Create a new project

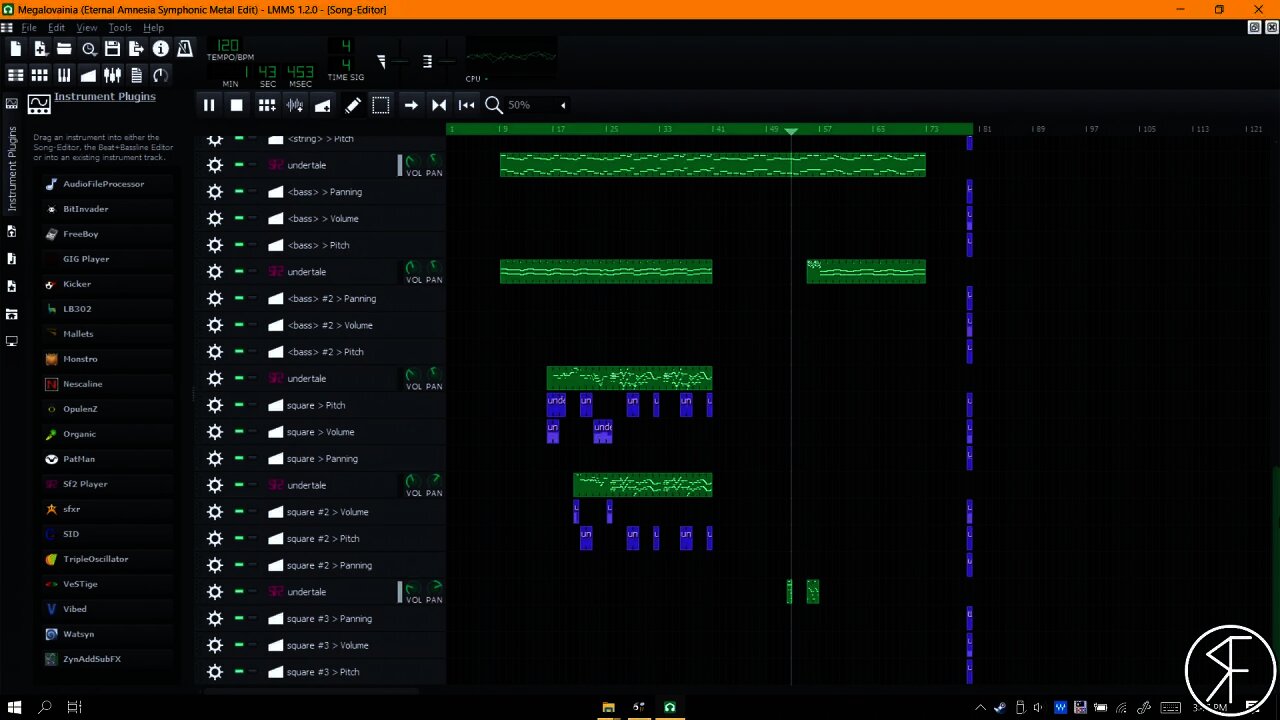pyautogui.click(x=16, y=48)
